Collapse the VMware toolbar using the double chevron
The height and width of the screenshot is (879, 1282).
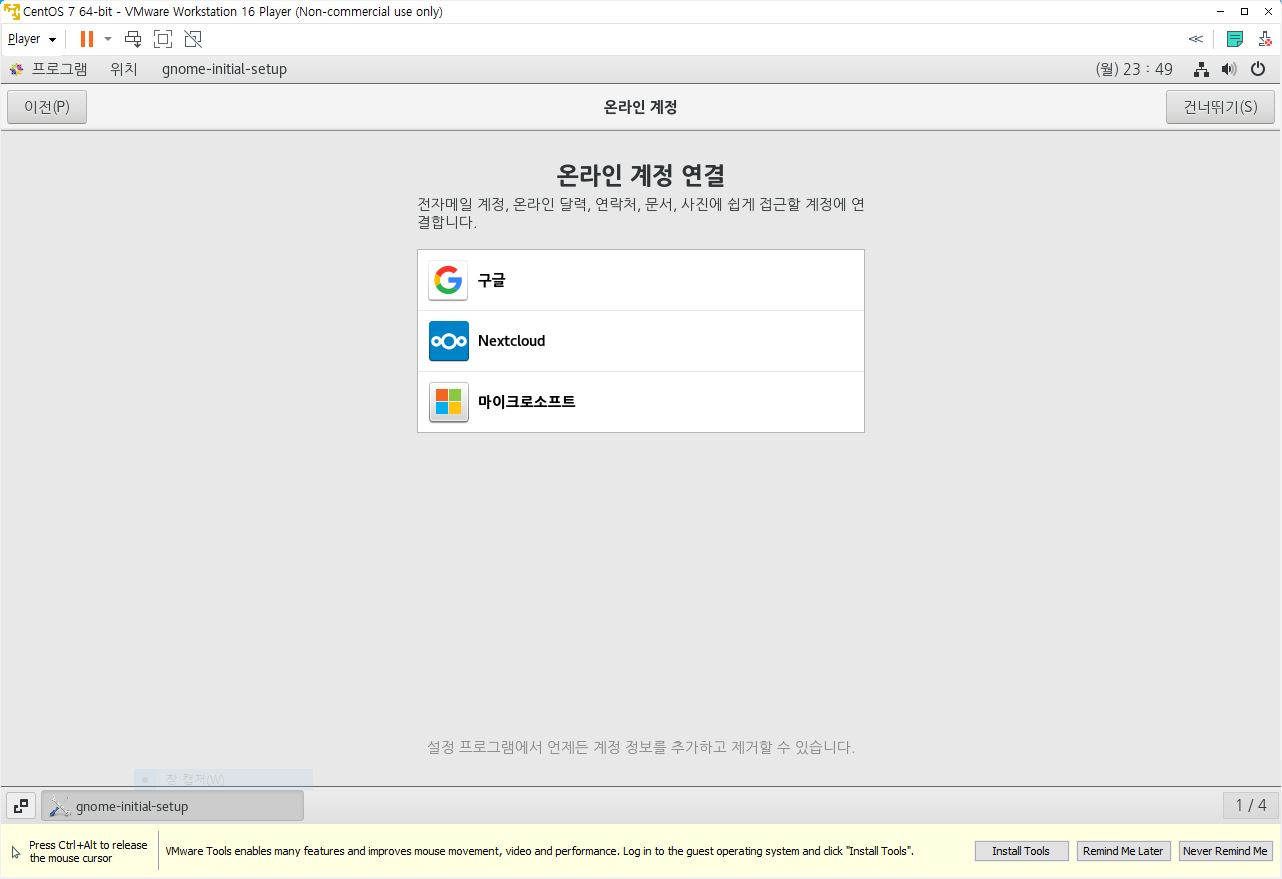[x=1195, y=39]
